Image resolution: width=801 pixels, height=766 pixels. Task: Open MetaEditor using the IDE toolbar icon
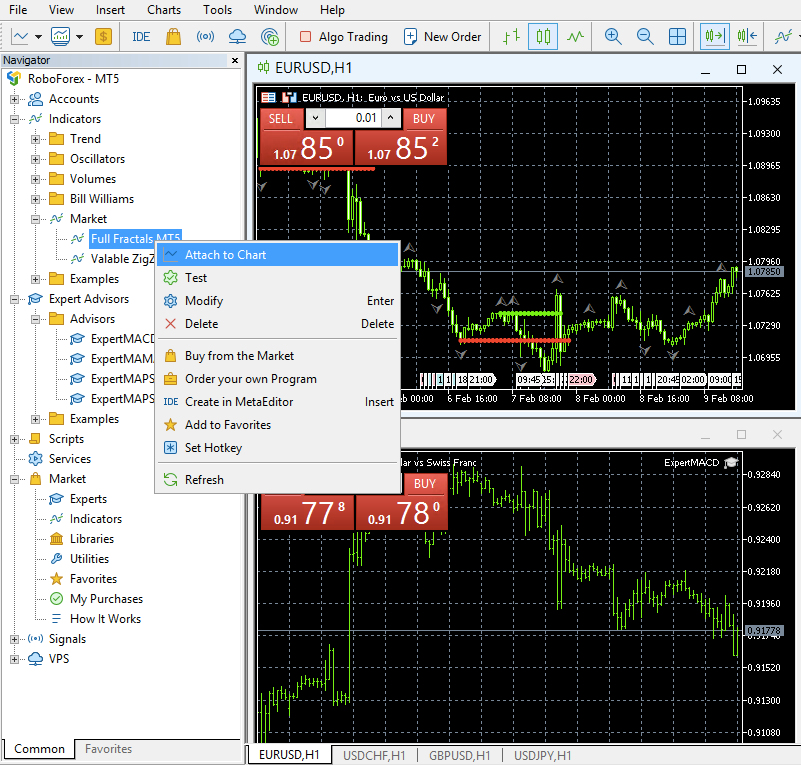pyautogui.click(x=141, y=36)
